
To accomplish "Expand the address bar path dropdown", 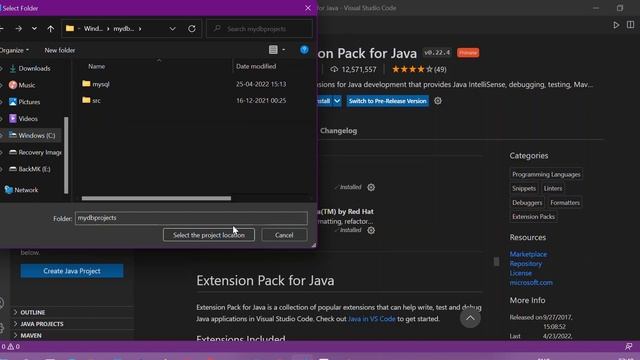I will coord(172,29).
